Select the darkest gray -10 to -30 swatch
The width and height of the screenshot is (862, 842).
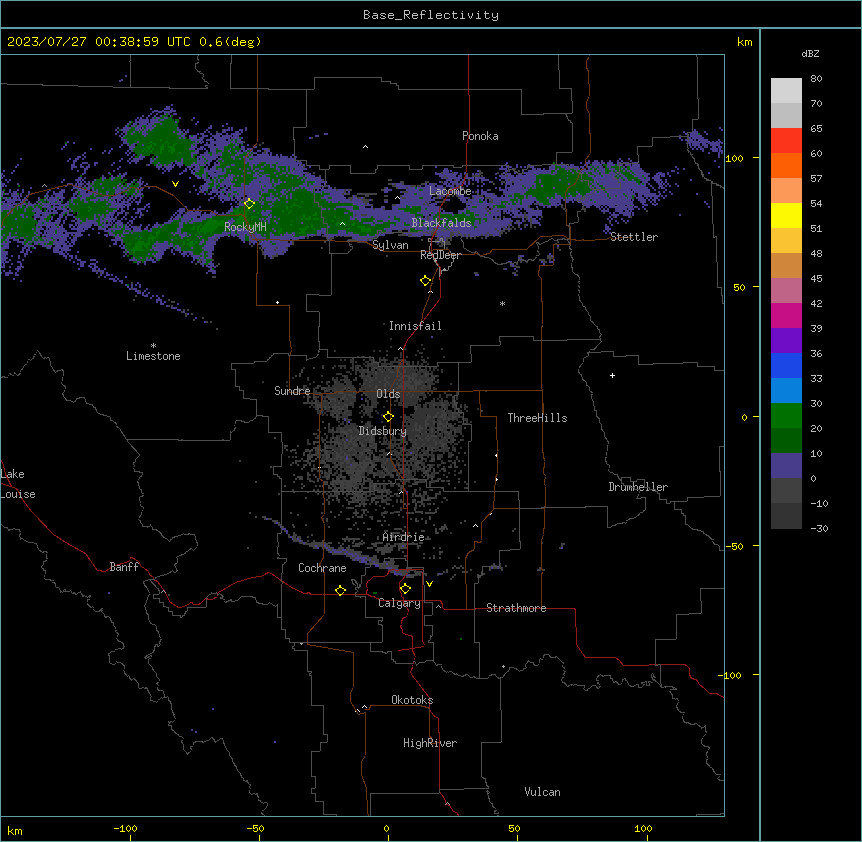786,516
